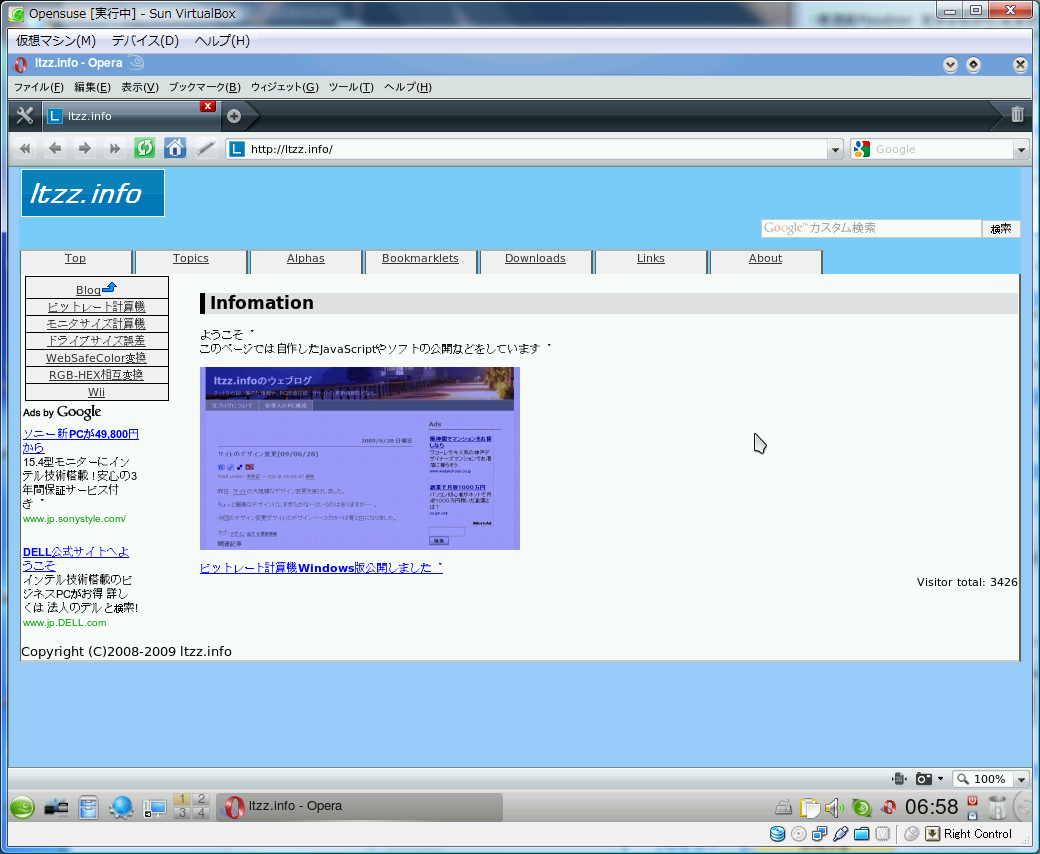Click VirtualBox network status icon
The image size is (1040, 854).
[820, 834]
